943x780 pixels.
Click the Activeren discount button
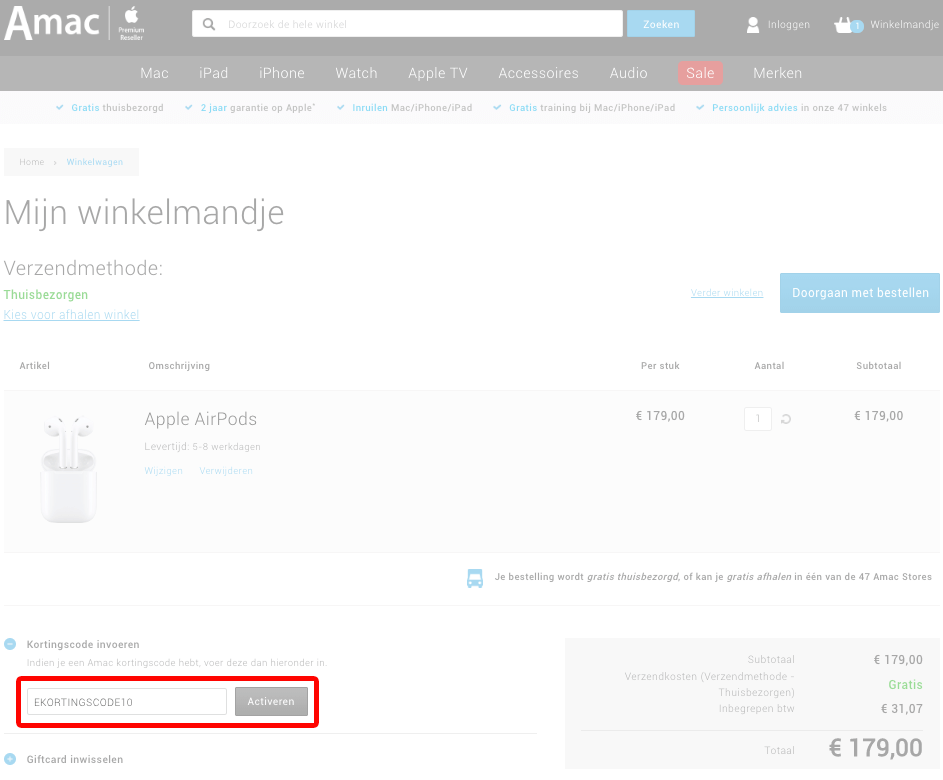pyautogui.click(x=271, y=702)
